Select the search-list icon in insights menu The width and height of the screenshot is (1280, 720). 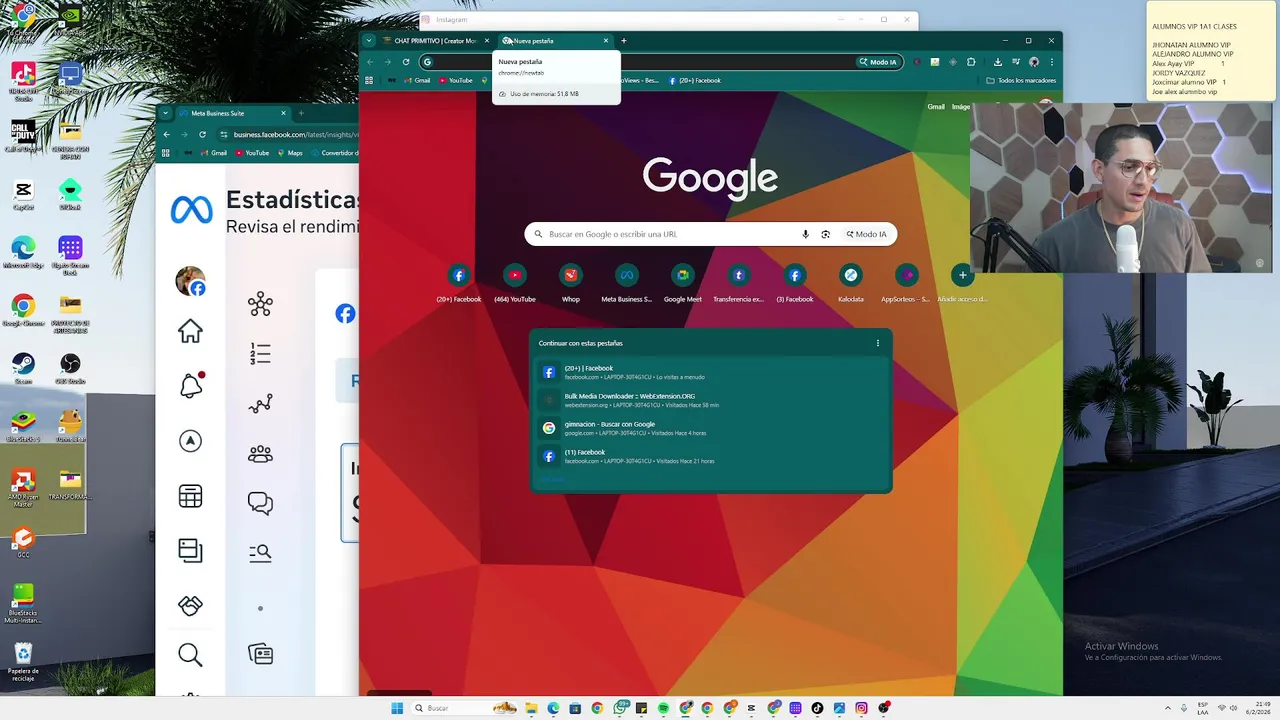(260, 552)
